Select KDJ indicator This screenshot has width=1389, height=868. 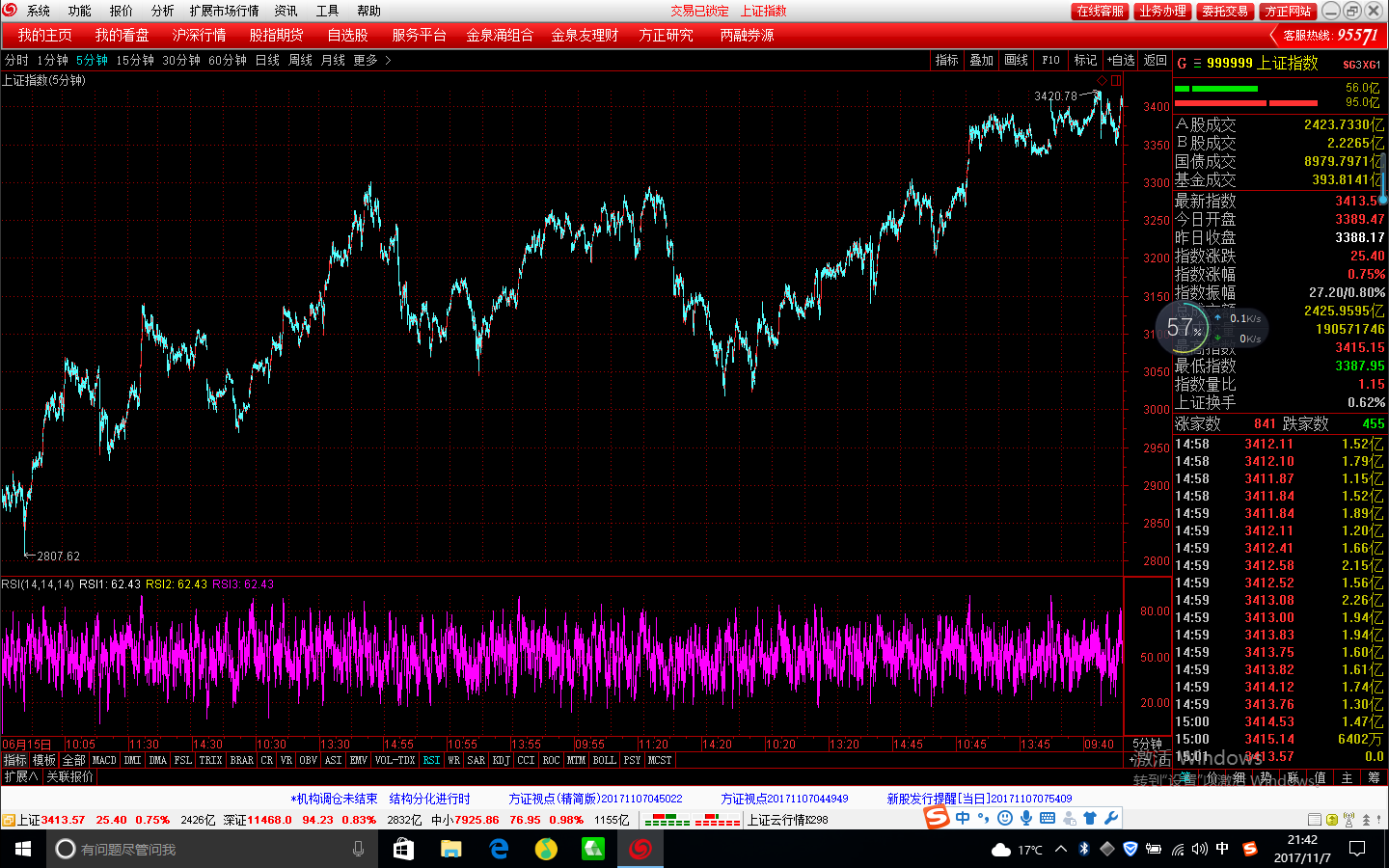501,760
